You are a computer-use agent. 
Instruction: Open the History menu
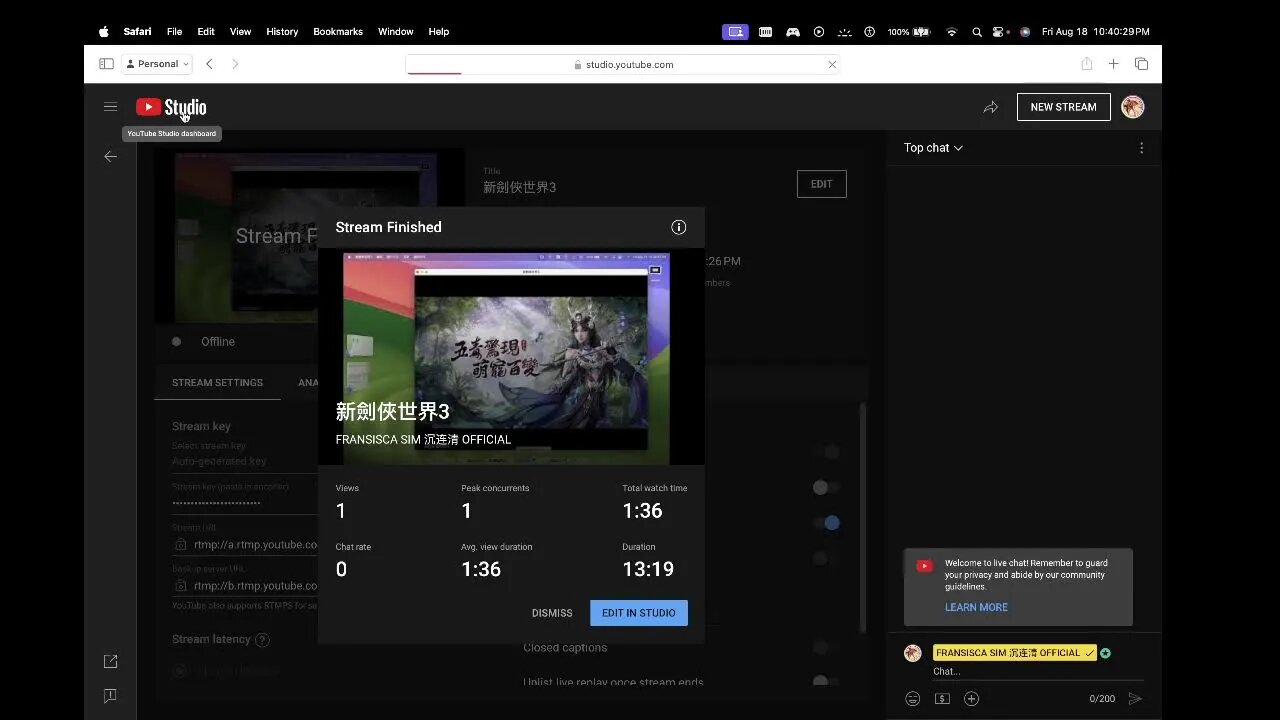click(x=282, y=32)
